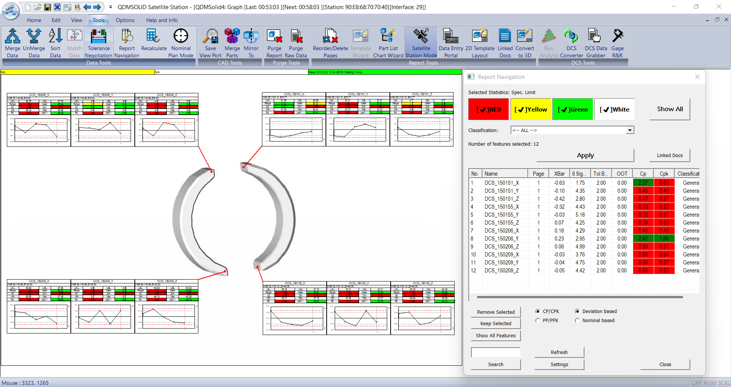This screenshot has width=731, height=387.
Task: Open the DCS Data Grabber
Action: [596, 43]
